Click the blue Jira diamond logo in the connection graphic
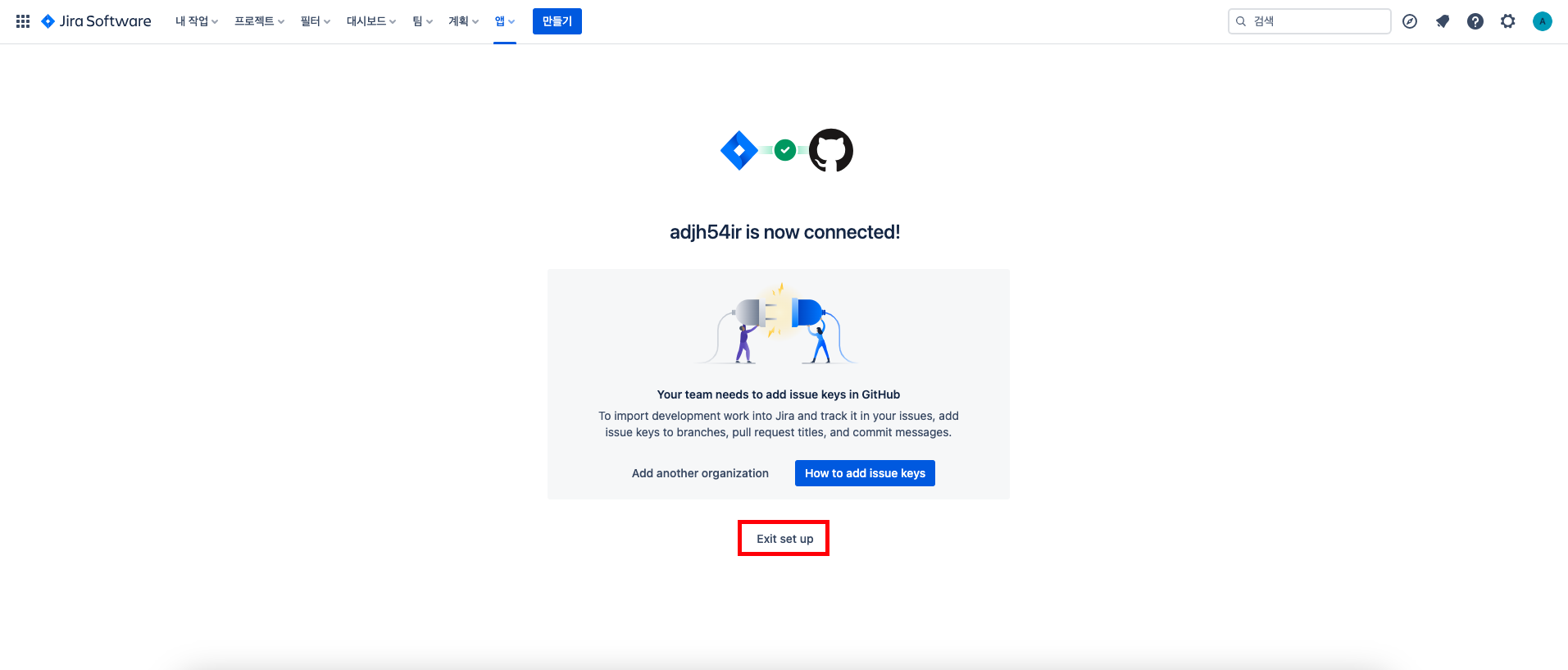The image size is (1568, 670). coord(739,151)
